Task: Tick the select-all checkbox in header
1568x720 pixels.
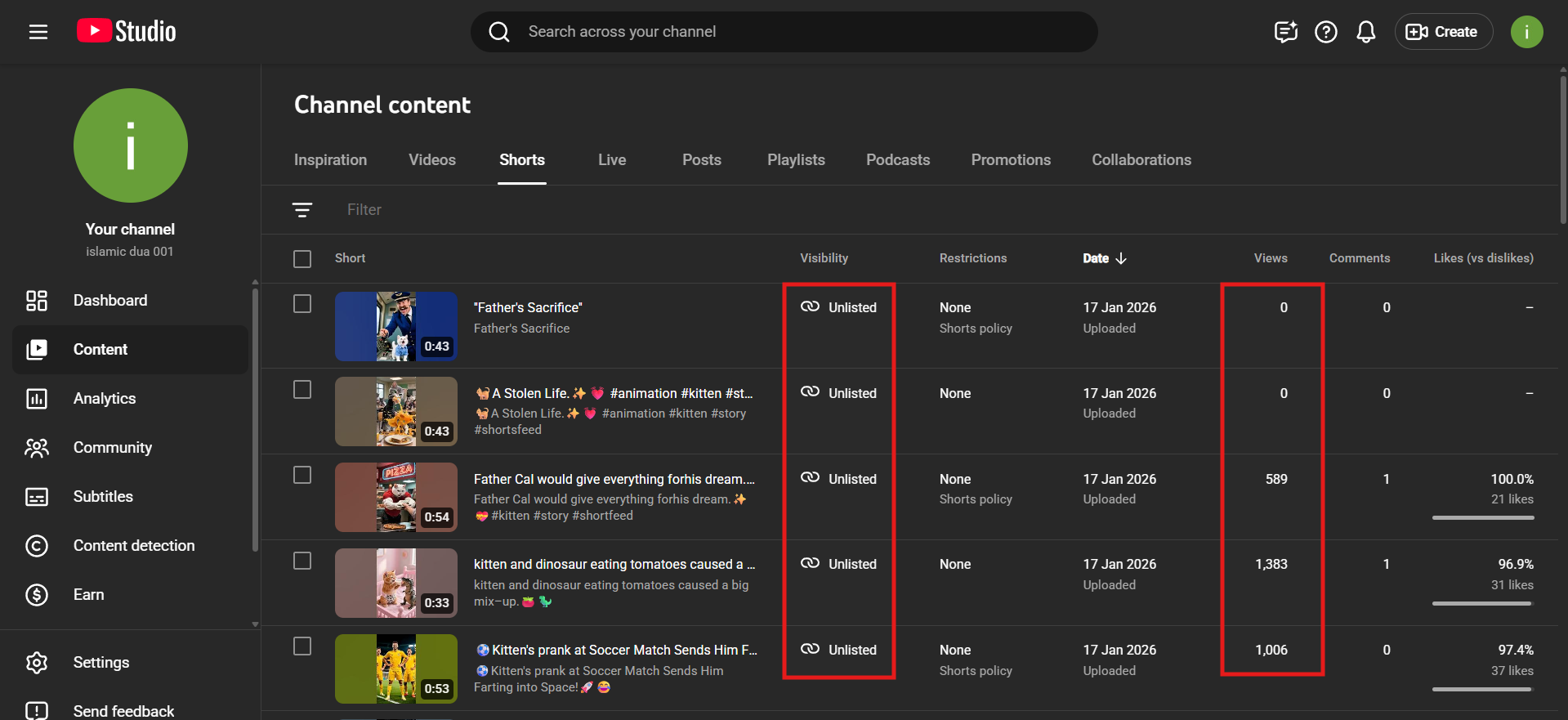Action: [x=302, y=259]
